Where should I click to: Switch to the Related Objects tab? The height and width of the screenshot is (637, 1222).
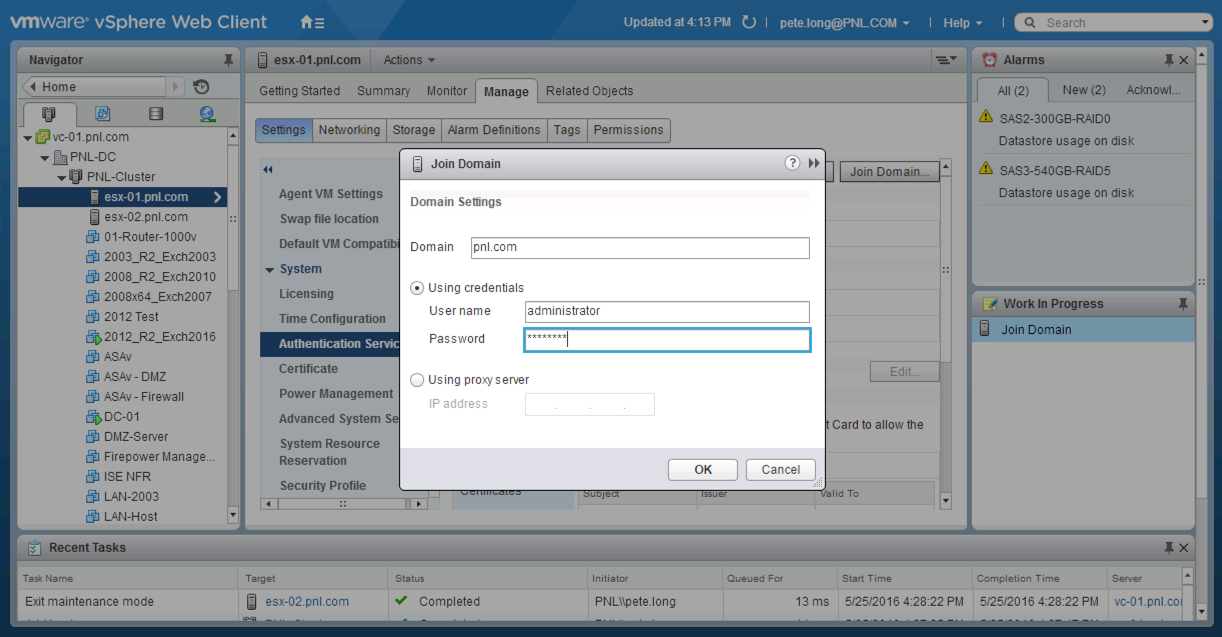point(590,91)
